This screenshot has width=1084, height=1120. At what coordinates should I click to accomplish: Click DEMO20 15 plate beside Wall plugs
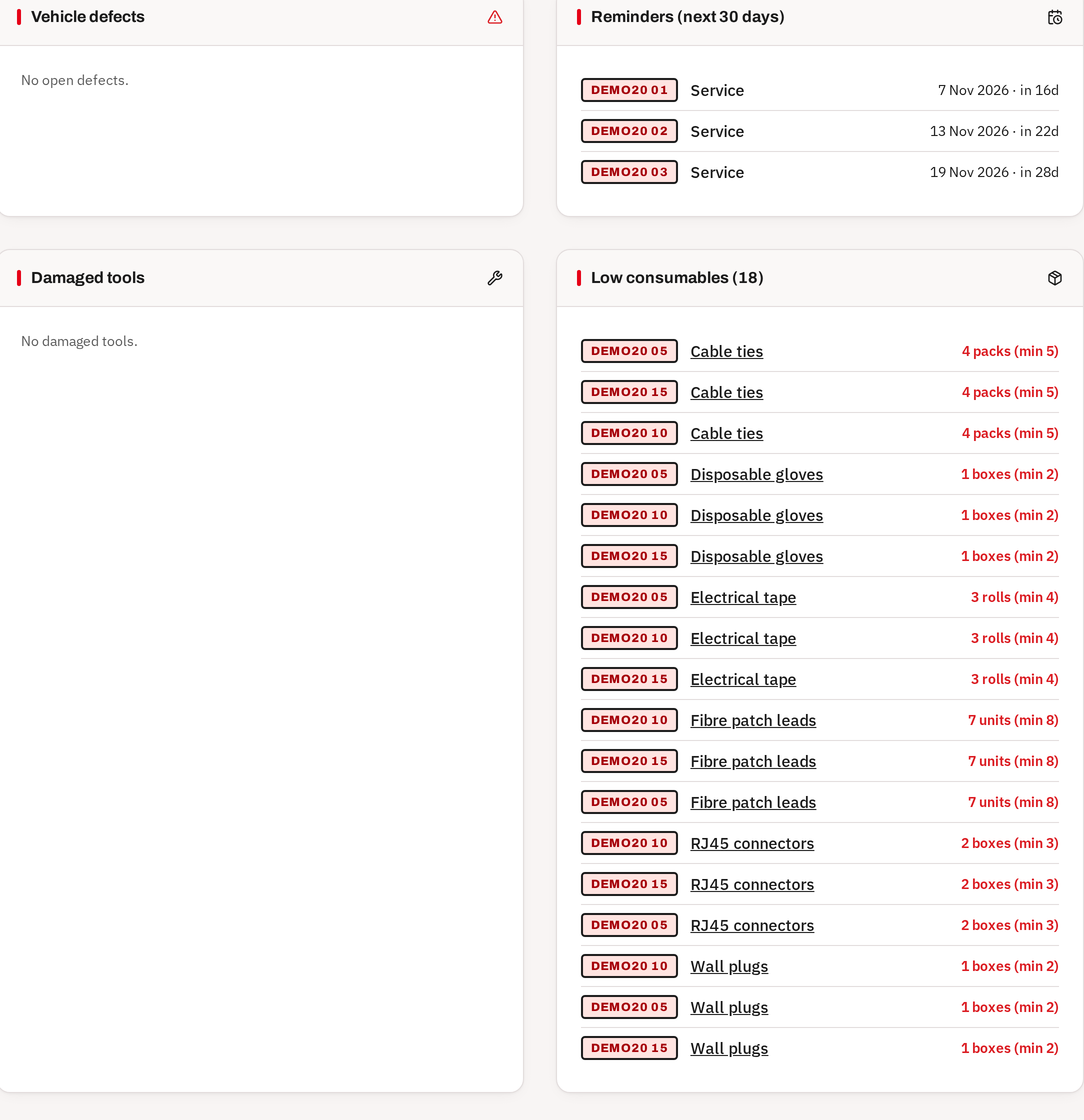pyautogui.click(x=629, y=1048)
